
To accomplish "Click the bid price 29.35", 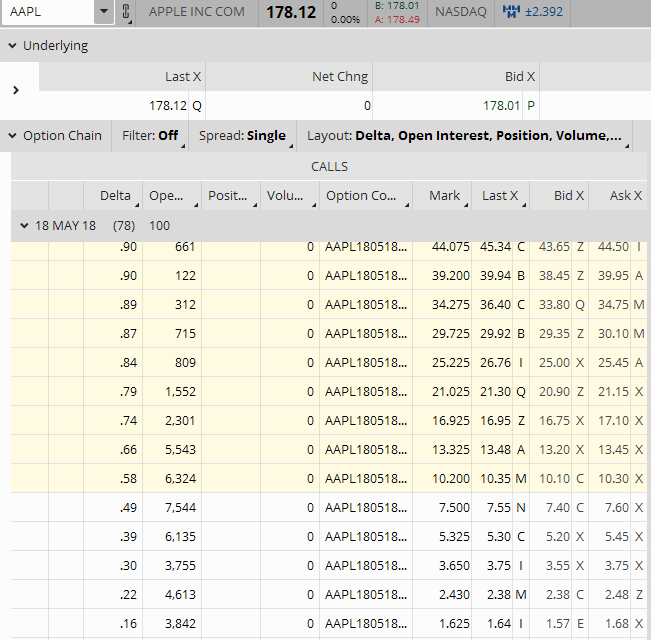I will pyautogui.click(x=554, y=334).
